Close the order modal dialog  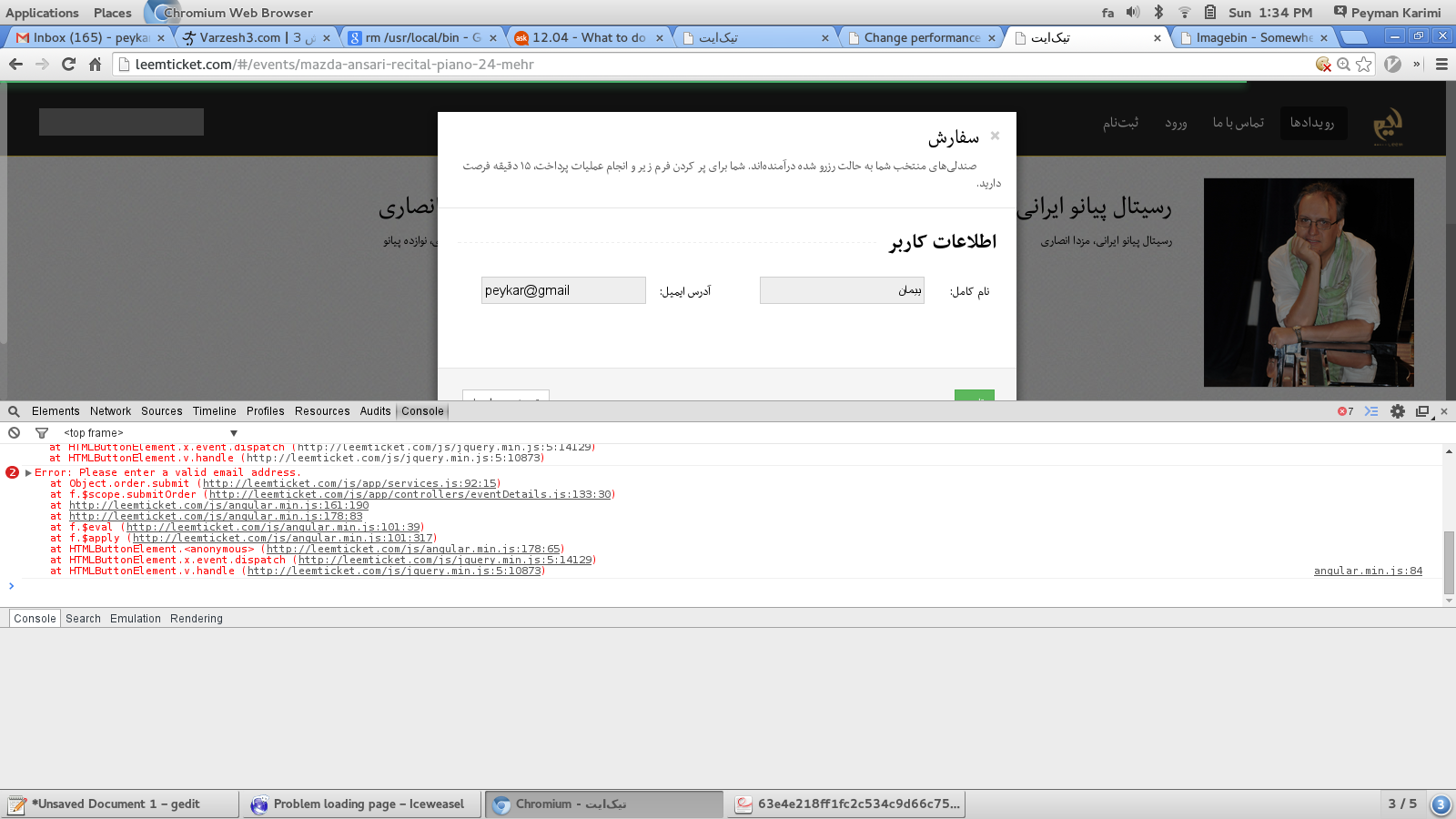click(995, 136)
